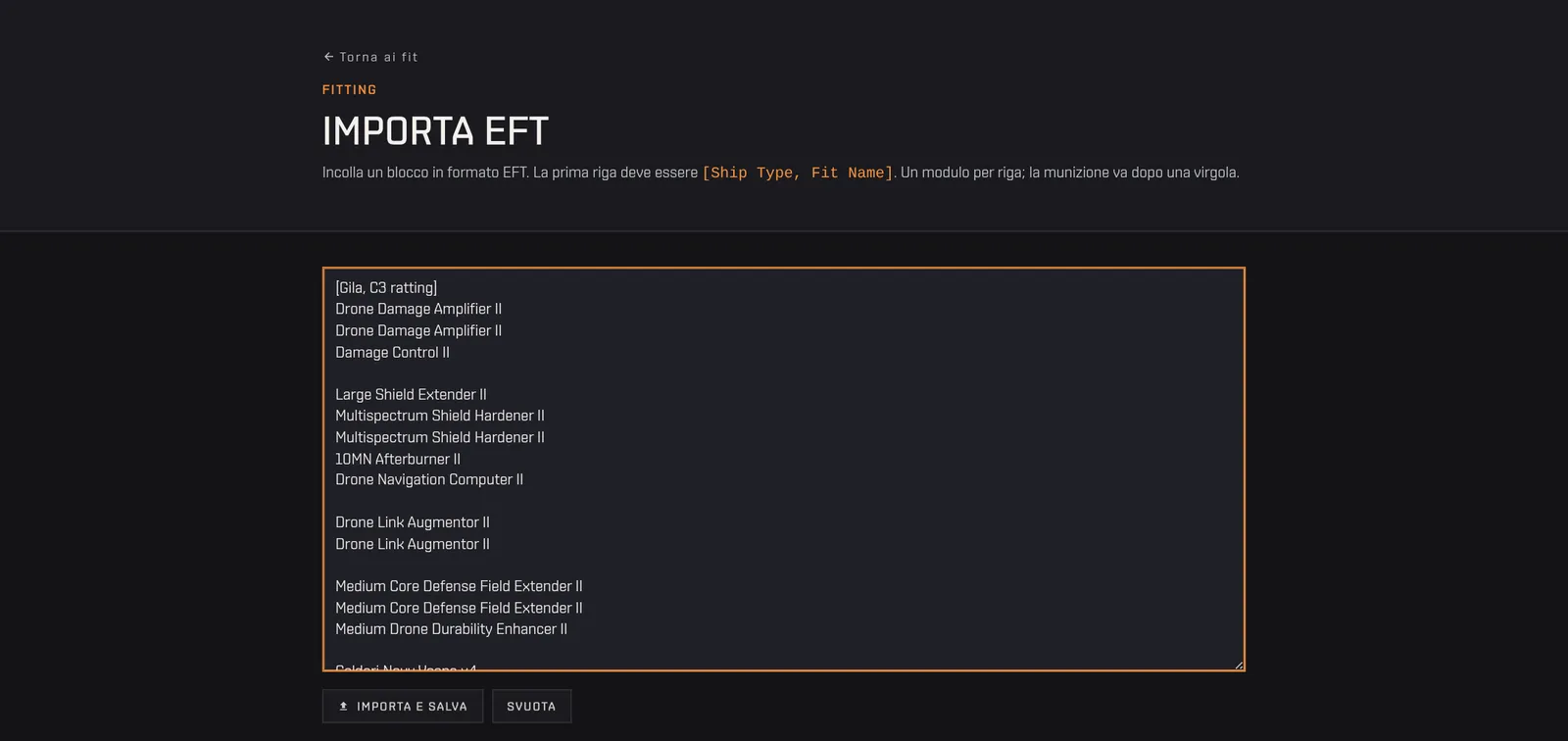This screenshot has height=741, width=1568.
Task: Go back via Torna ai fit link
Action: tap(370, 57)
